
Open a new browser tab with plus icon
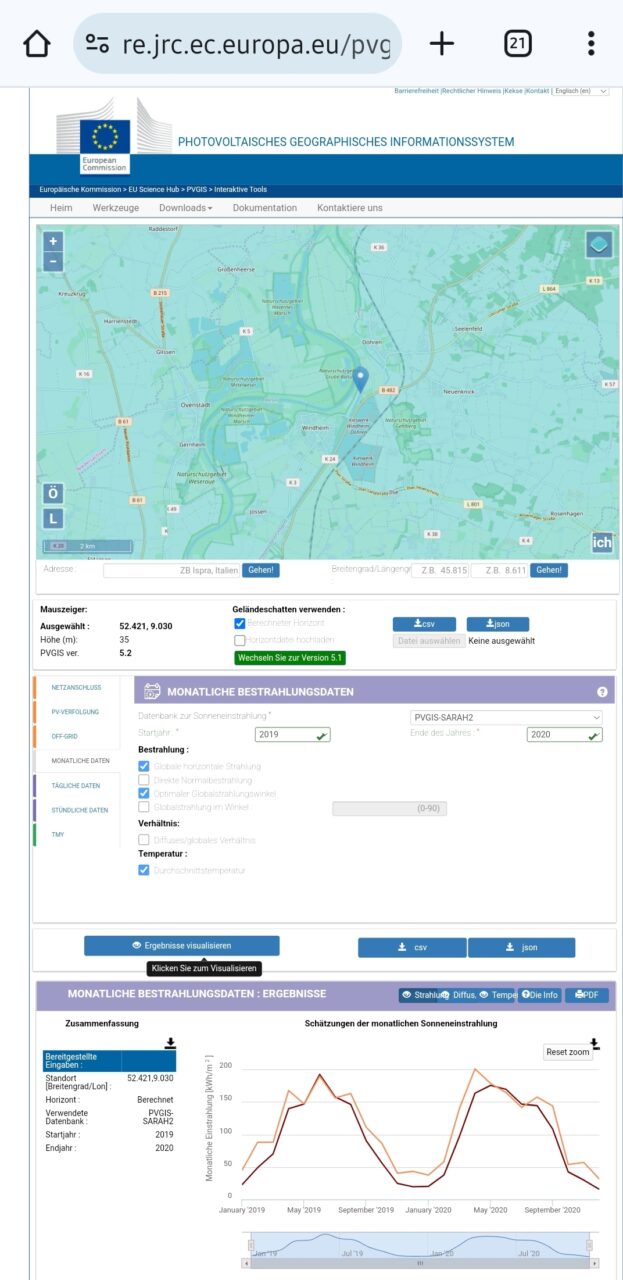441,43
